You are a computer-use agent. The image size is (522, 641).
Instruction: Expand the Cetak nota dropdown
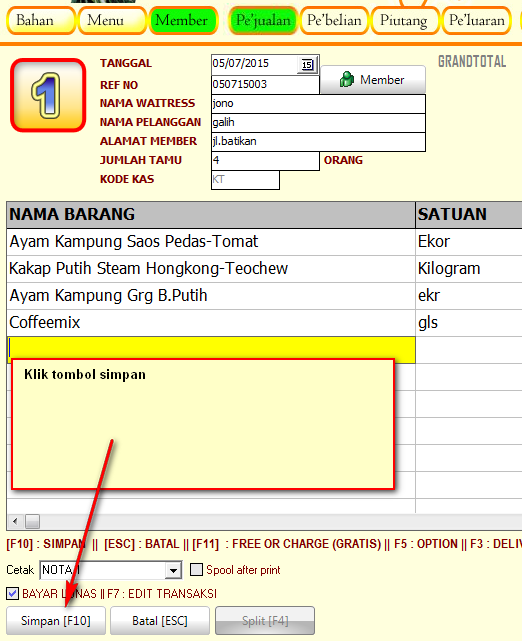tap(173, 570)
